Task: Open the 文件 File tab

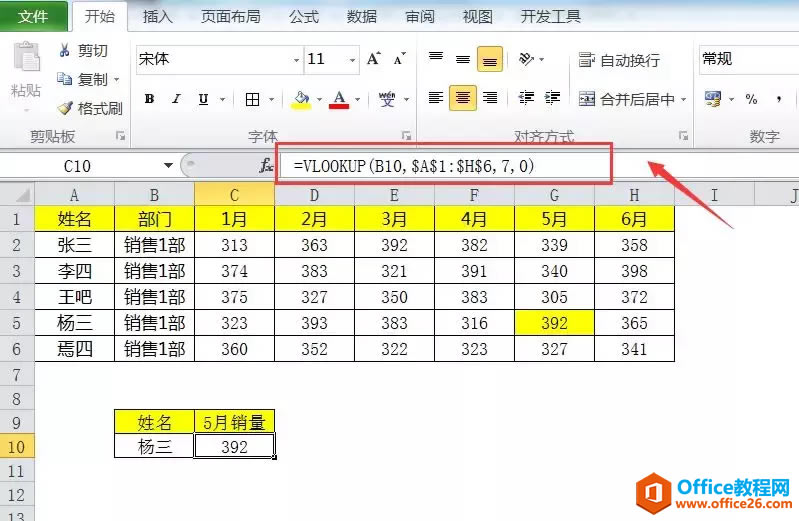Action: [33, 16]
